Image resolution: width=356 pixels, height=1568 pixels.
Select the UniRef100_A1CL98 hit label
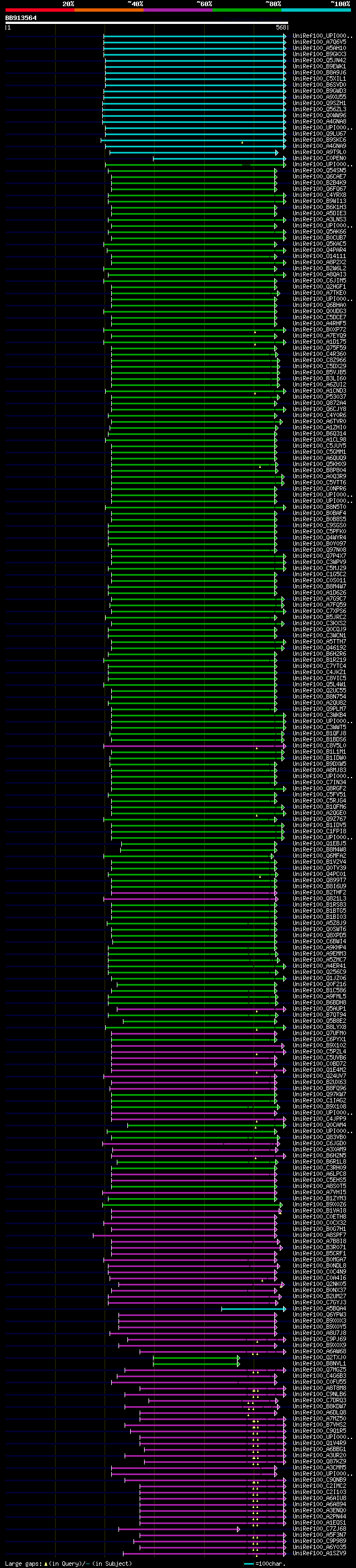[319, 439]
